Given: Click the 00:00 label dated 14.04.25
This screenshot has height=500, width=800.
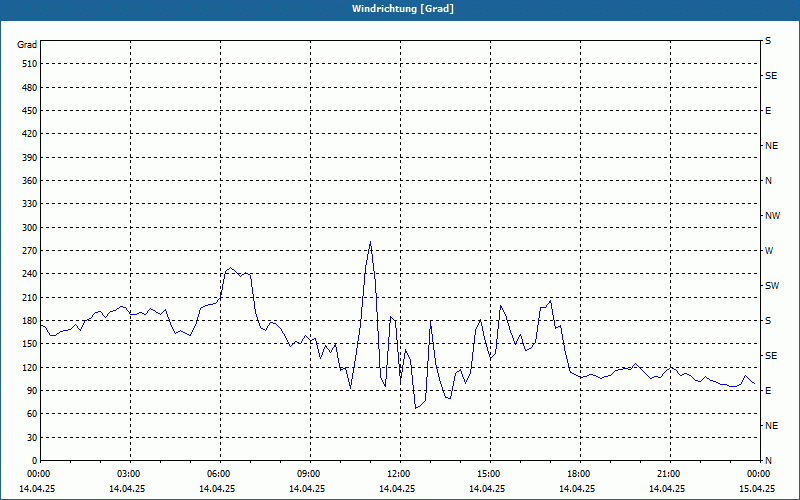Looking at the screenshot, I should (x=38, y=474).
